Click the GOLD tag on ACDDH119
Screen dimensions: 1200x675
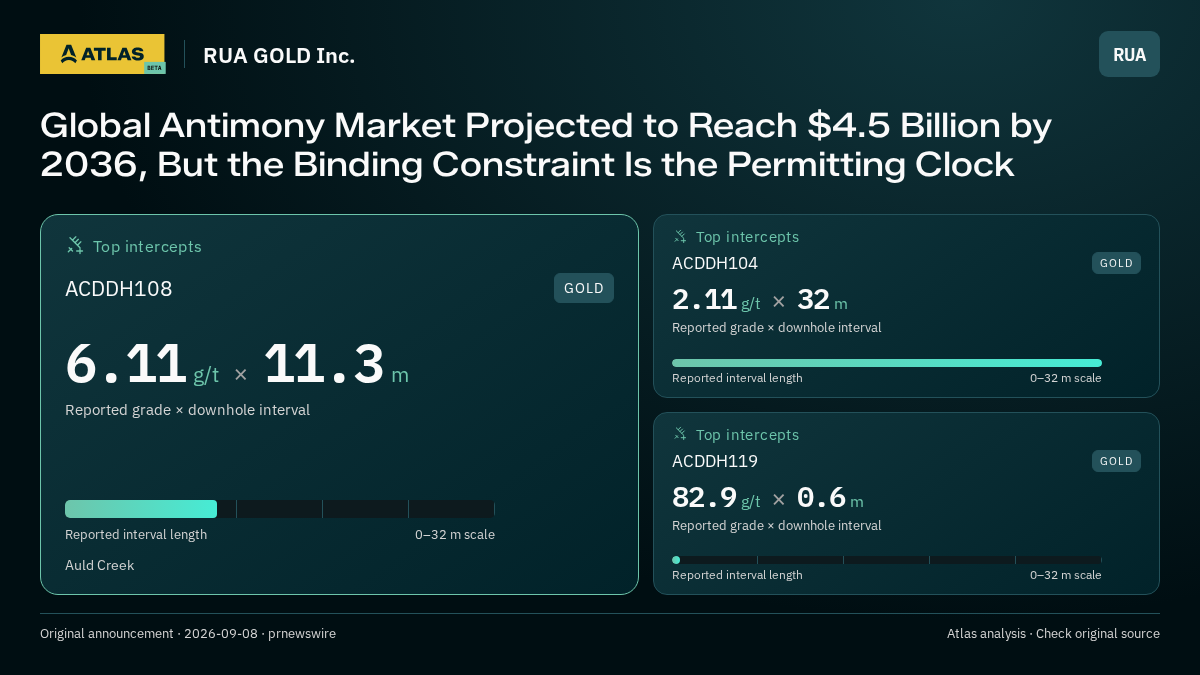coord(1116,461)
